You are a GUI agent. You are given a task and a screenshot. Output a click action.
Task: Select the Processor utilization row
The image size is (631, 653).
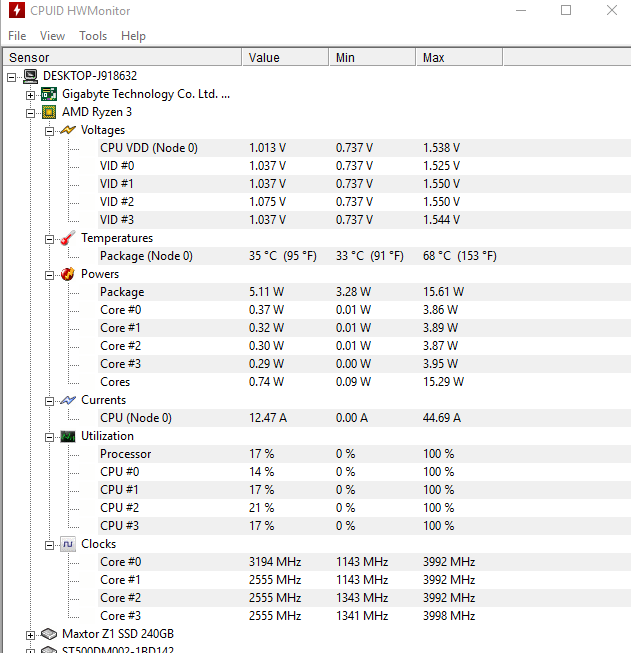coord(364,454)
